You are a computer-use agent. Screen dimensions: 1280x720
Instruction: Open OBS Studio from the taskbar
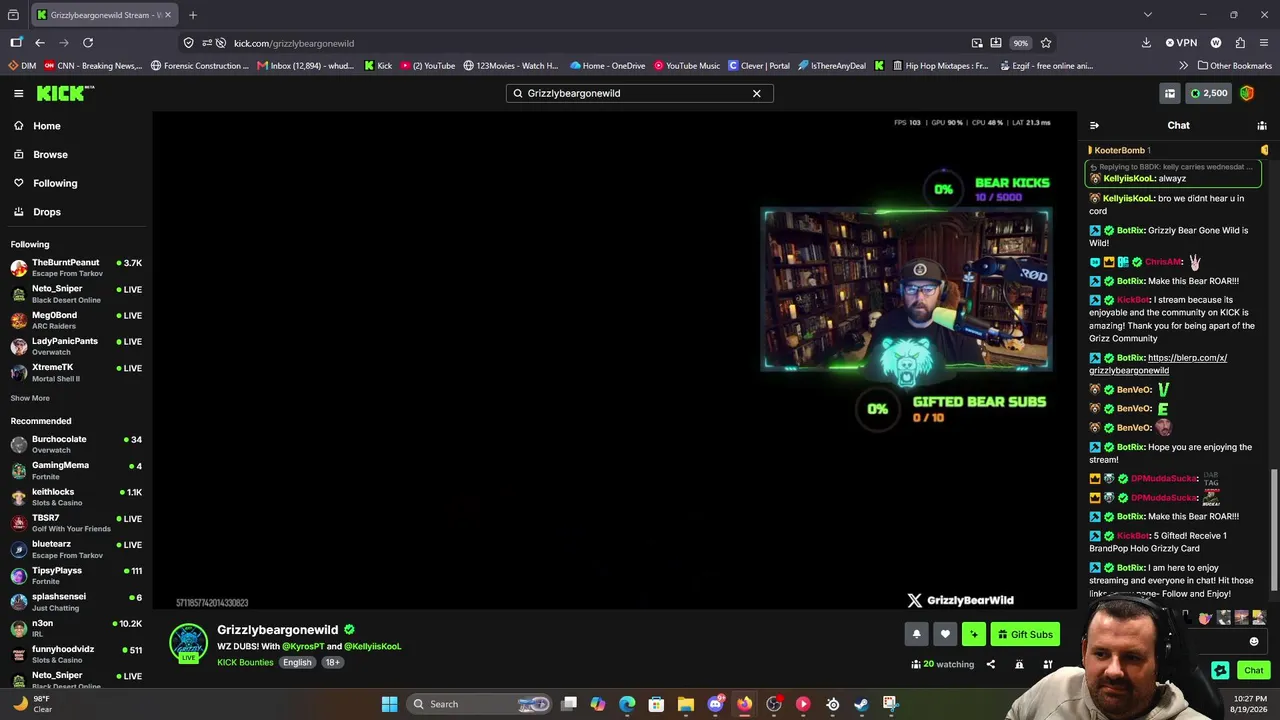[x=774, y=704]
